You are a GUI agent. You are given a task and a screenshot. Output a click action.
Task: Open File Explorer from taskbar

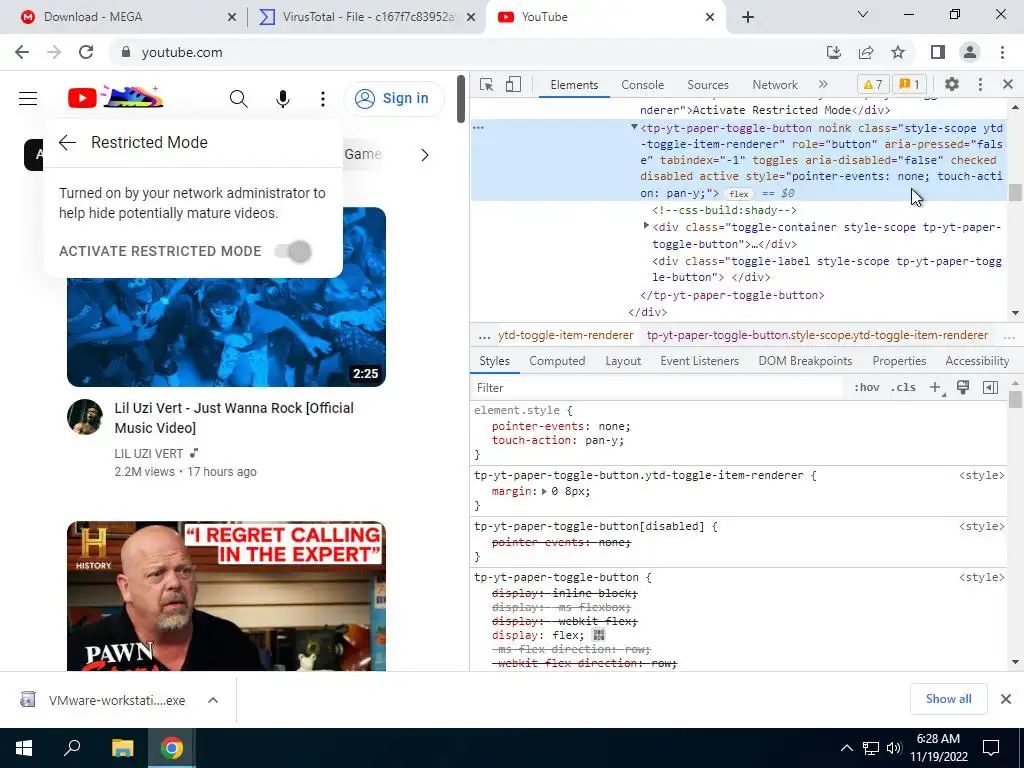click(x=122, y=748)
